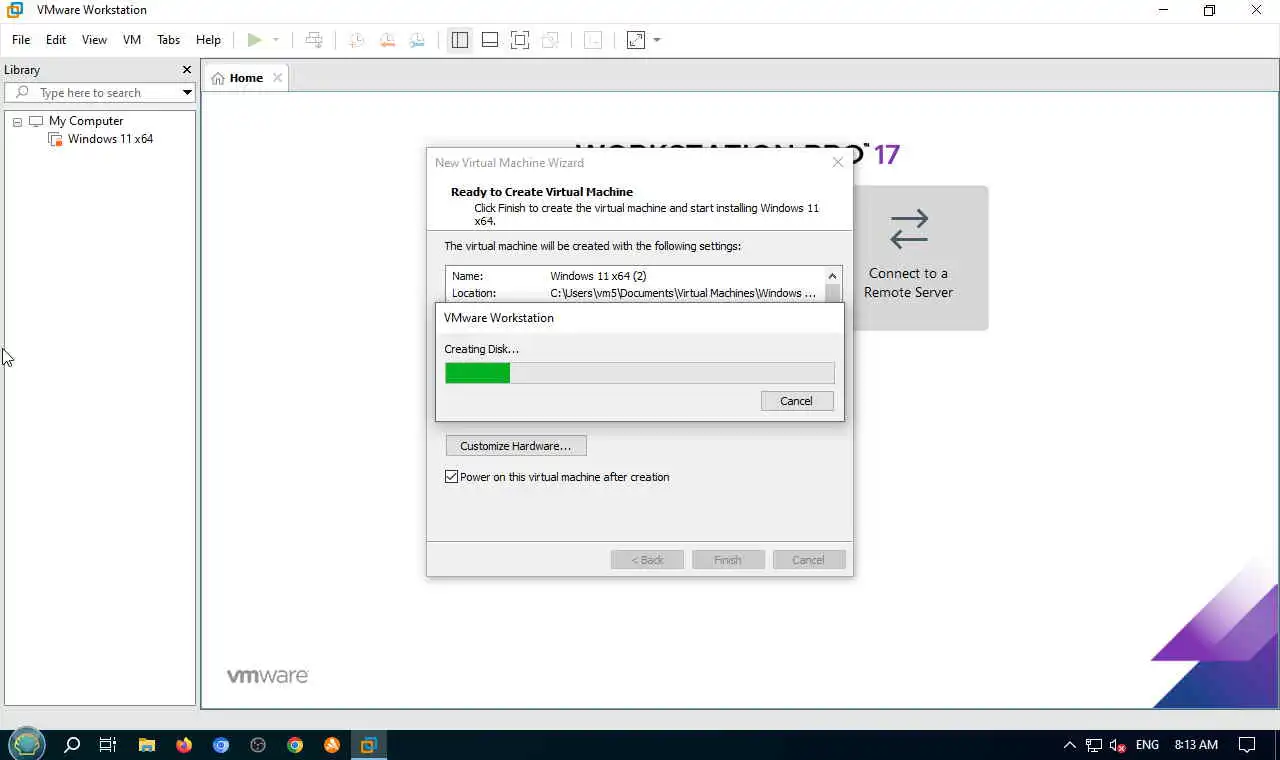Click the muted volume tray icon
The image size is (1280, 760).
pos(1118,745)
